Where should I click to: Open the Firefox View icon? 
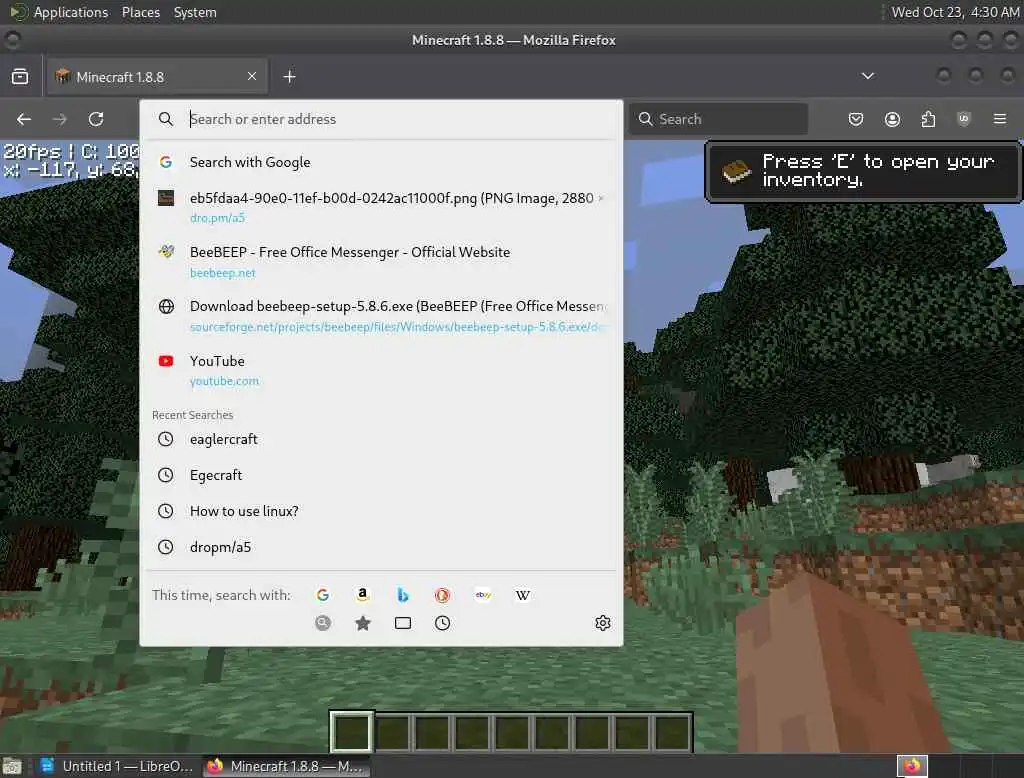click(x=20, y=76)
